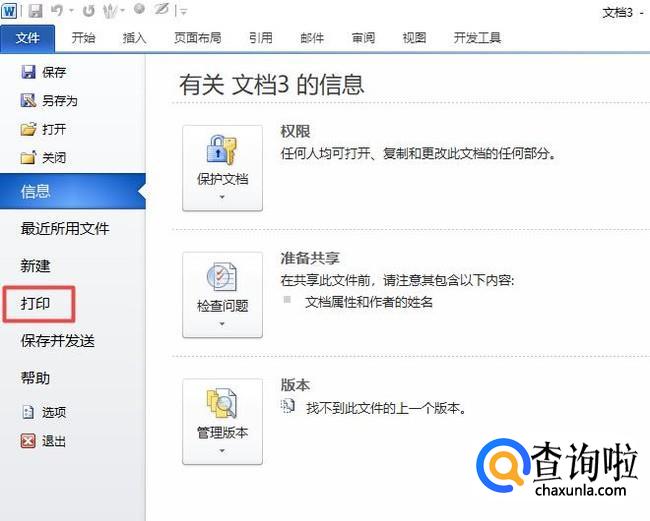650x521 pixels.
Task: Switch to the 引用 ribbon tab
Action: click(x=260, y=38)
